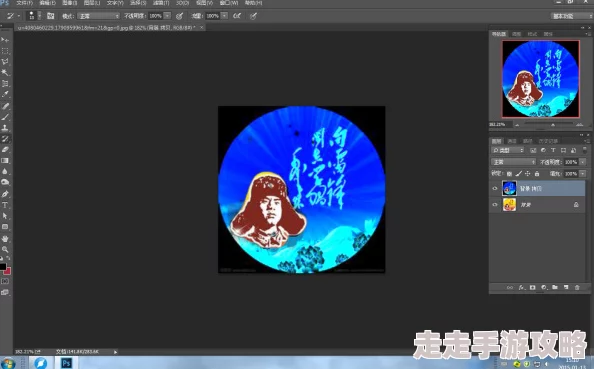The image size is (594, 369).
Task: Select the Magic Wand tool
Action: 5,72
